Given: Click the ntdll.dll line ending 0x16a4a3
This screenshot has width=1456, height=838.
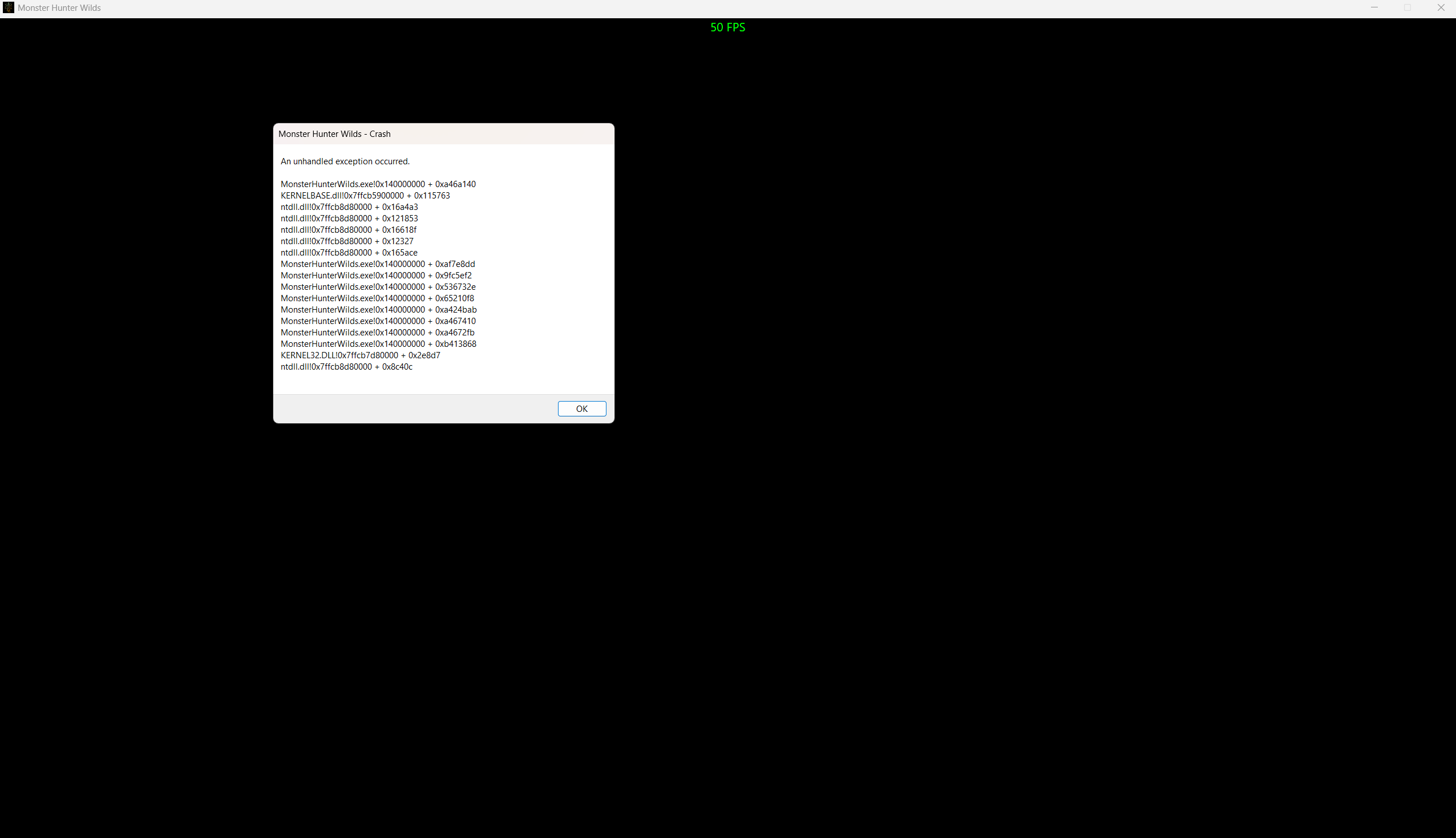Looking at the screenshot, I should tap(349, 207).
